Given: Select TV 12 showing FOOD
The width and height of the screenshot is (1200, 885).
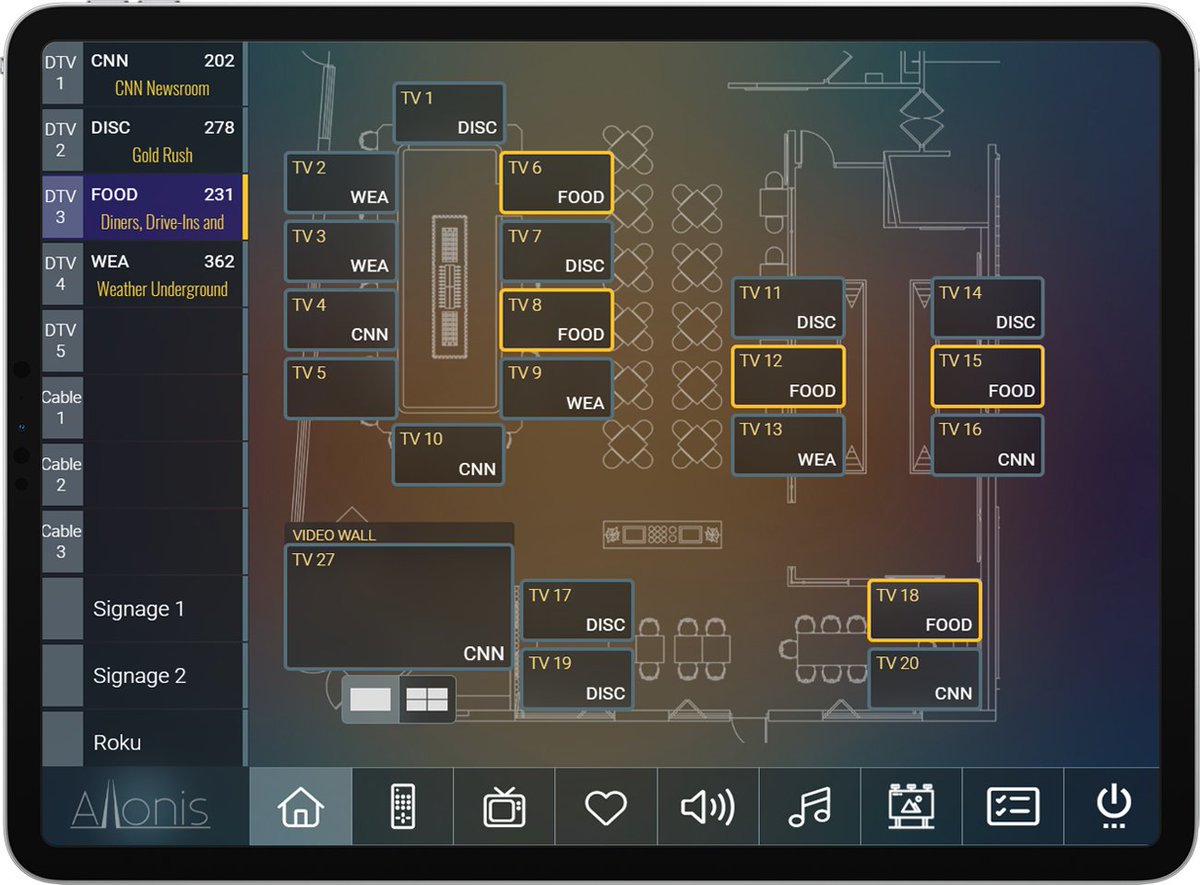Looking at the screenshot, I should tap(788, 376).
